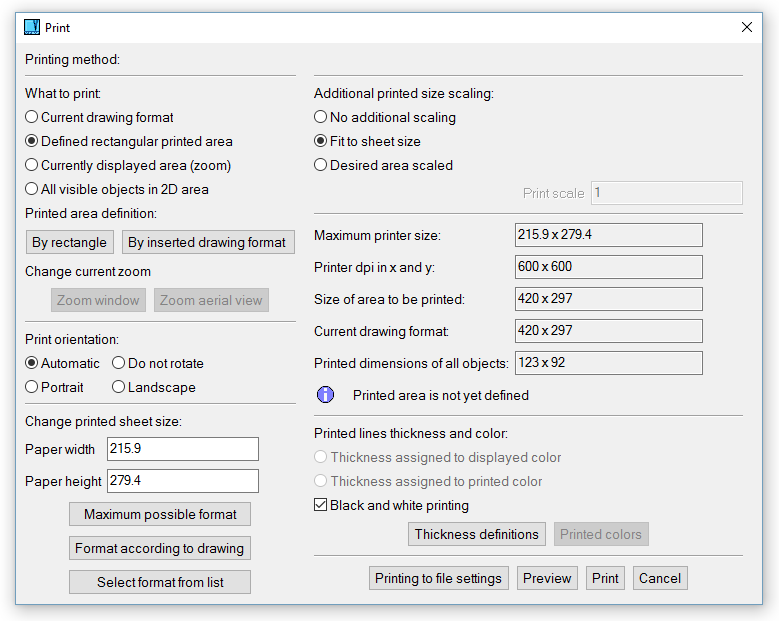Set print orientation to Portrait
779x621 pixels.
click(x=32, y=387)
